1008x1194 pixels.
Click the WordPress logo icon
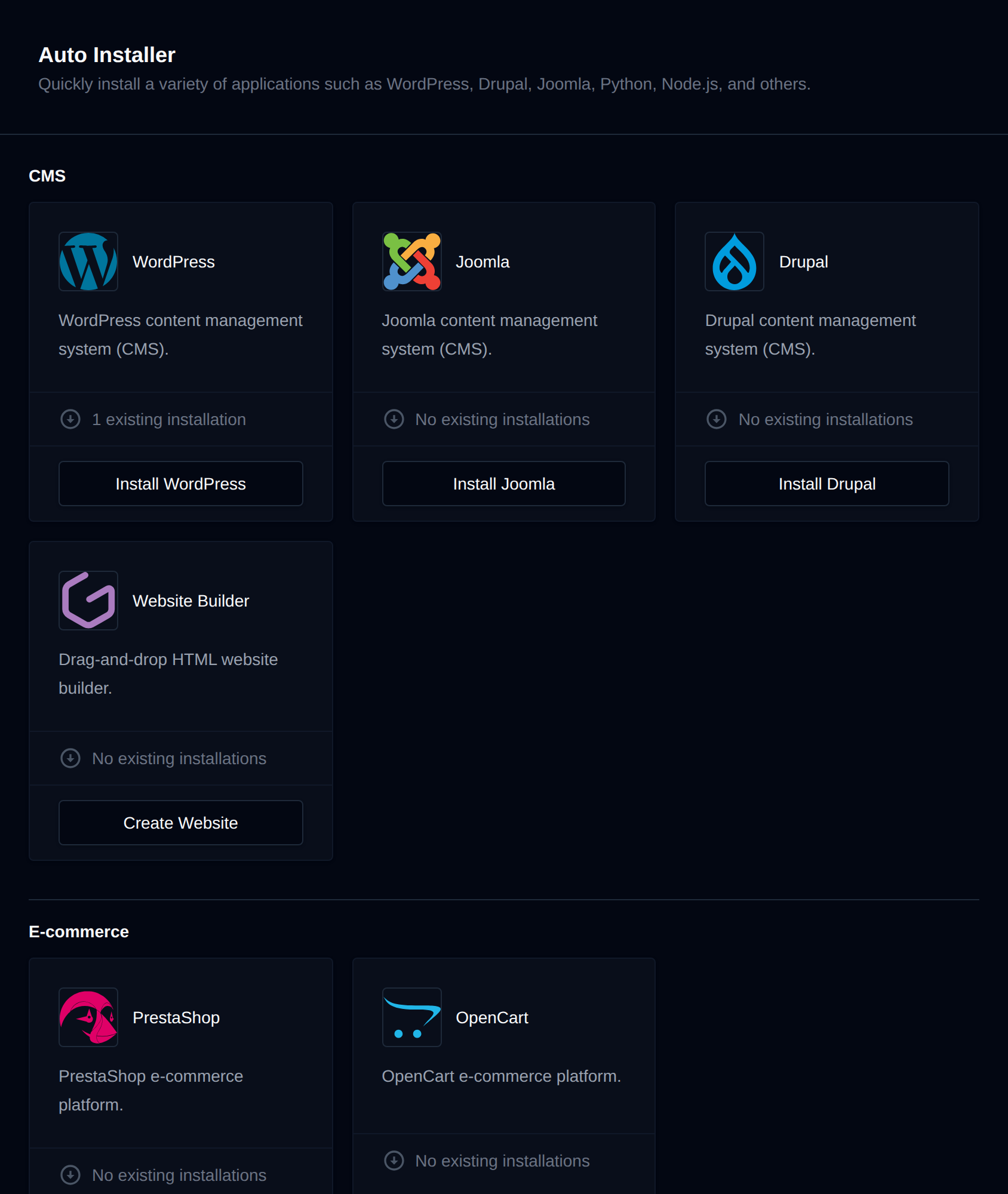pos(88,261)
